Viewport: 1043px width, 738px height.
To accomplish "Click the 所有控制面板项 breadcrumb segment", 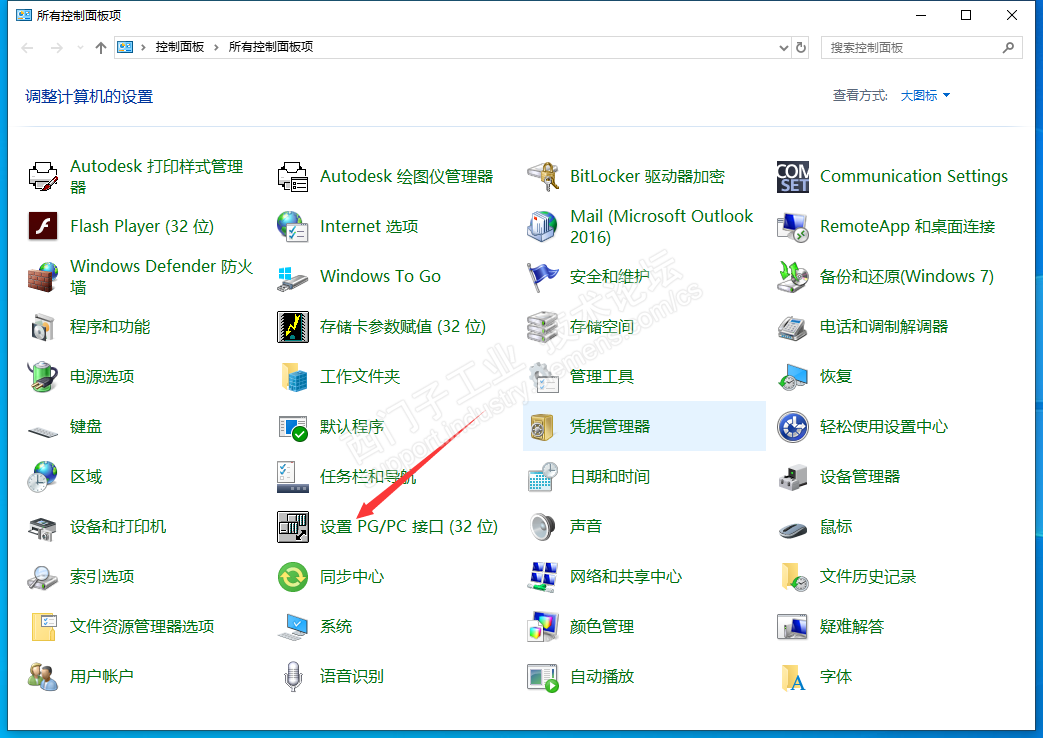I will pos(271,47).
